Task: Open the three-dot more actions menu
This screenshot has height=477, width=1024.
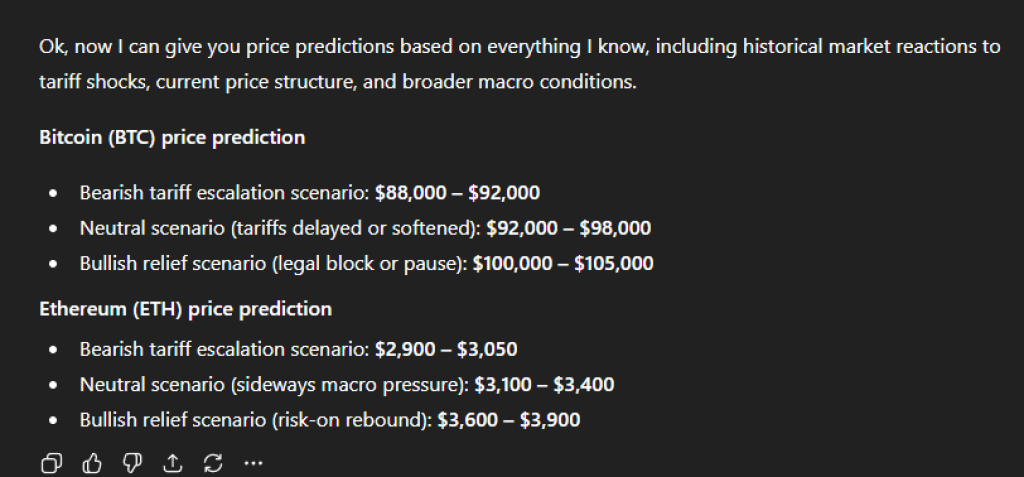Action: (252, 463)
